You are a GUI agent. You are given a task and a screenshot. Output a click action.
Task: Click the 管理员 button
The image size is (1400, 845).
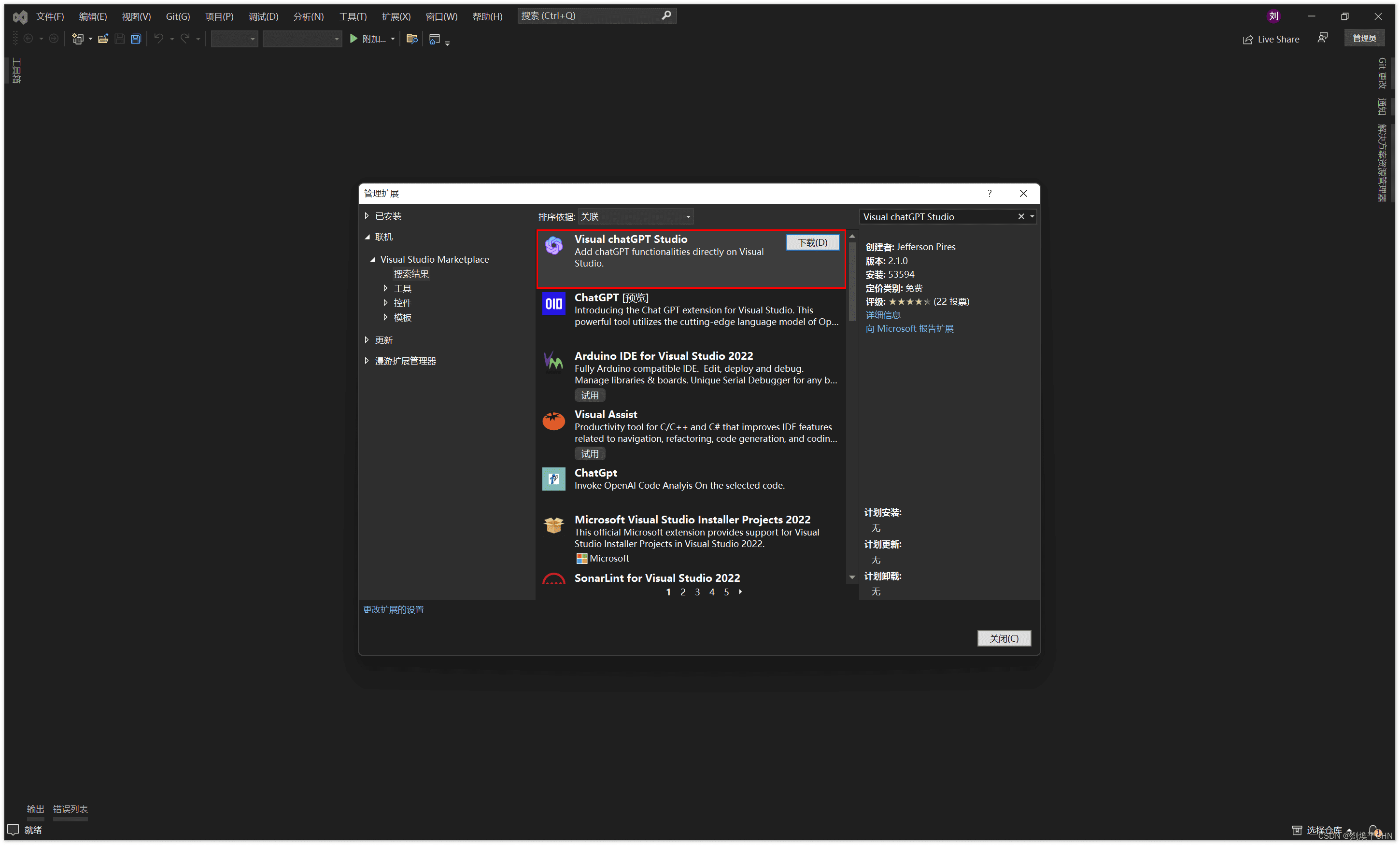(x=1364, y=38)
